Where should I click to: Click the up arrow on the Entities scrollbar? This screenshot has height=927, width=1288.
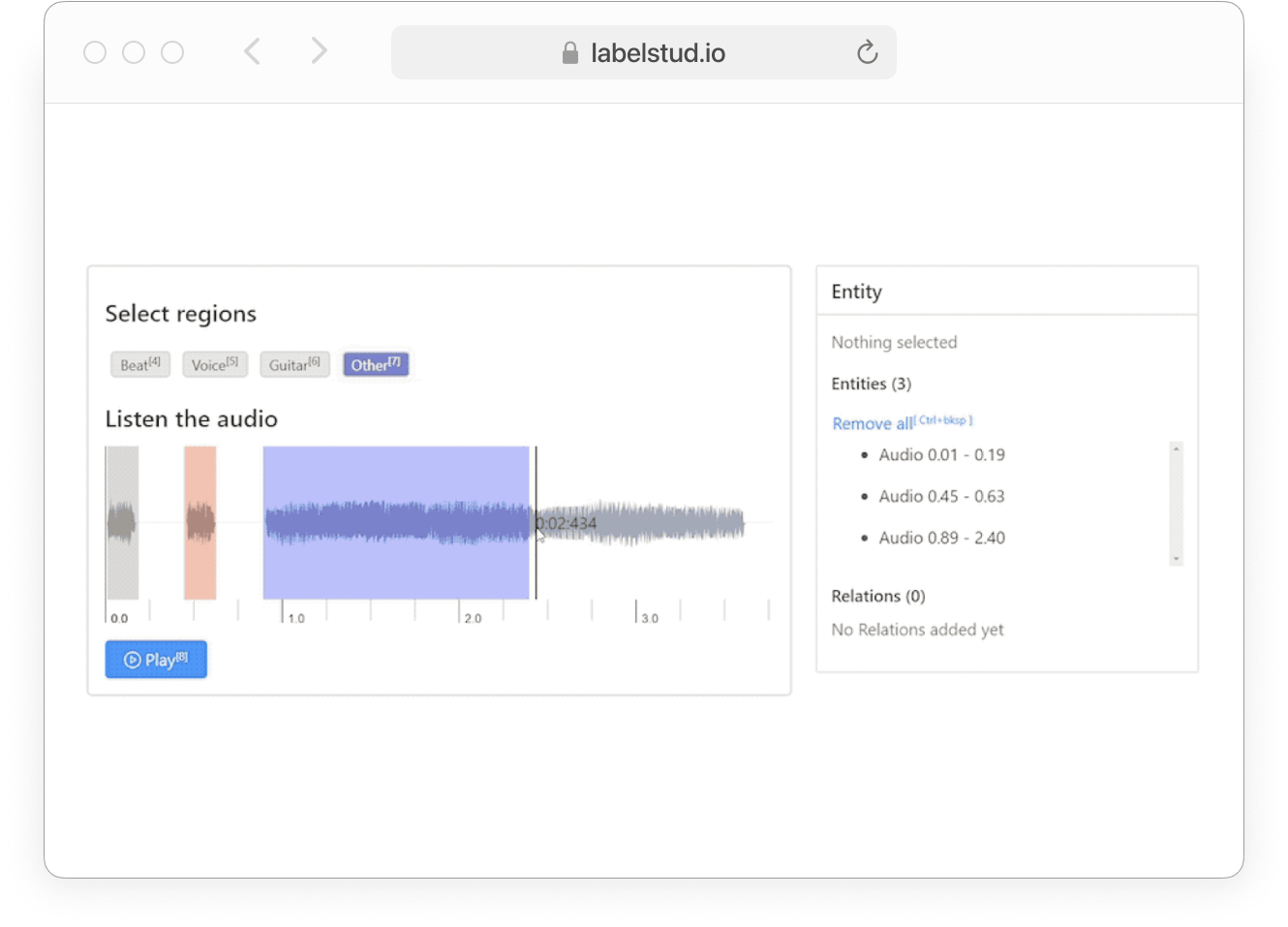(x=1176, y=448)
